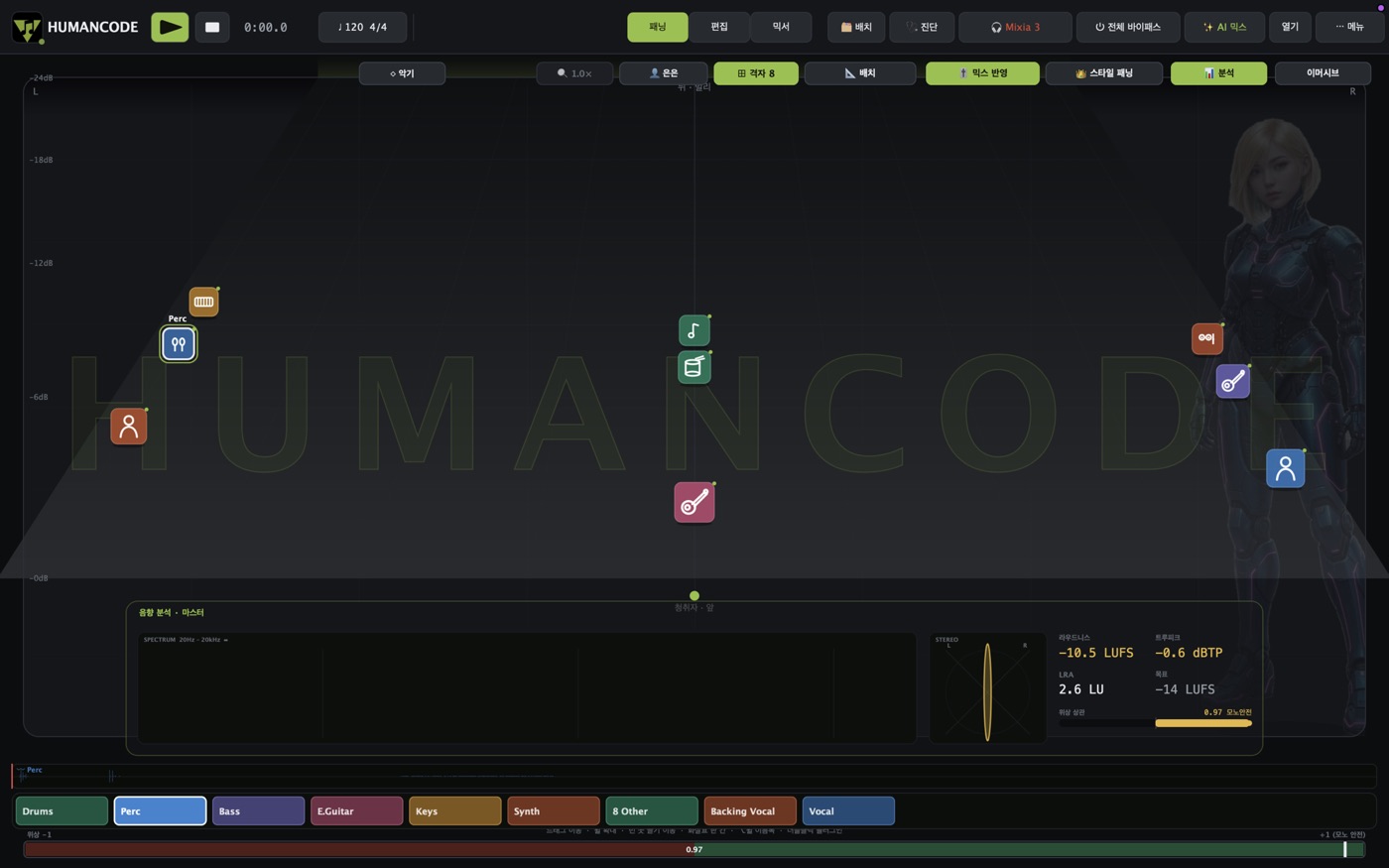Select the Backing Vocal track button

[750, 811]
